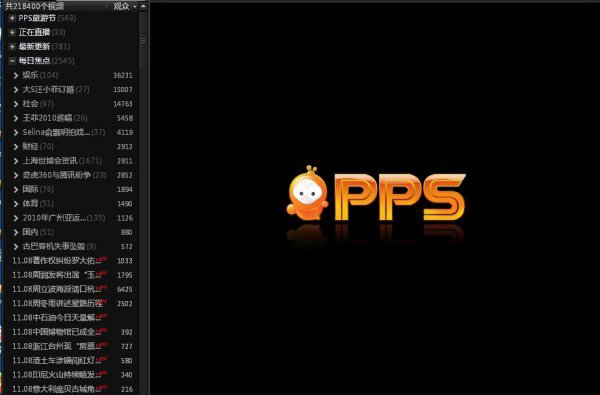Select the Selina俞灏明拍戏 item
This screenshot has height=395, width=600.
[x=56, y=132]
